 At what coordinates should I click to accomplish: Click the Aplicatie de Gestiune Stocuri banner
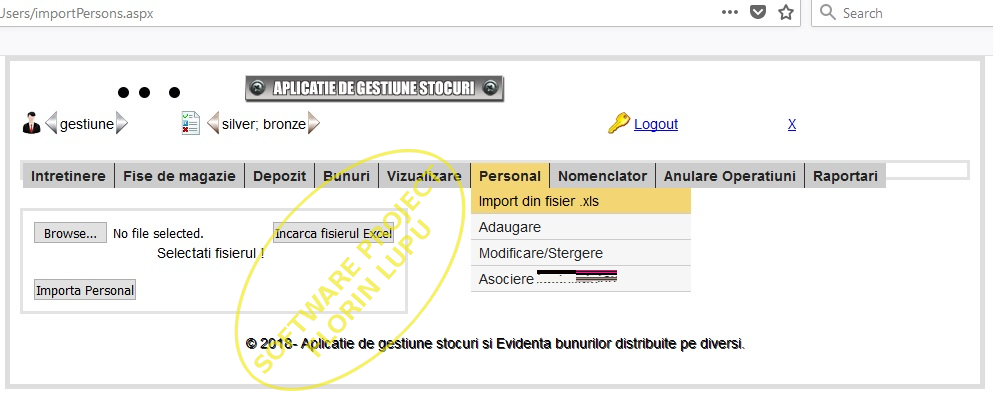pos(374,89)
